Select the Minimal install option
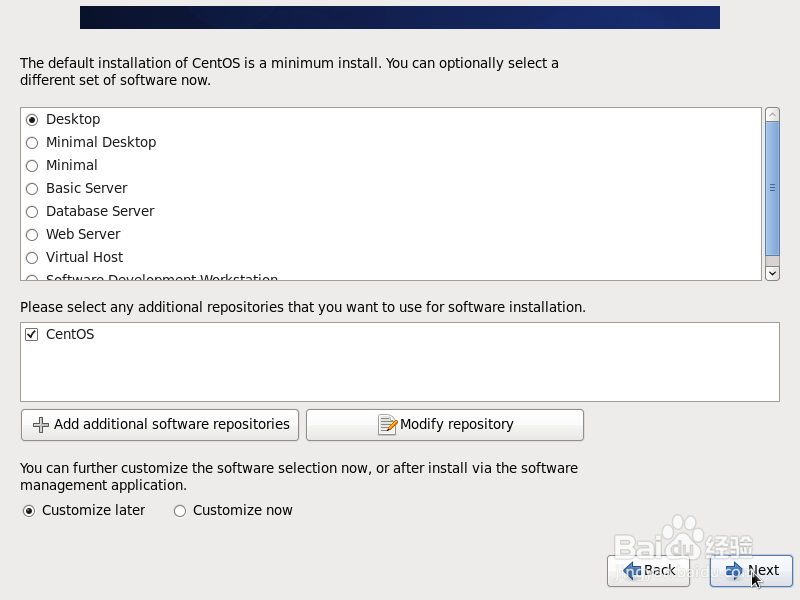The image size is (800, 600). tap(31, 165)
